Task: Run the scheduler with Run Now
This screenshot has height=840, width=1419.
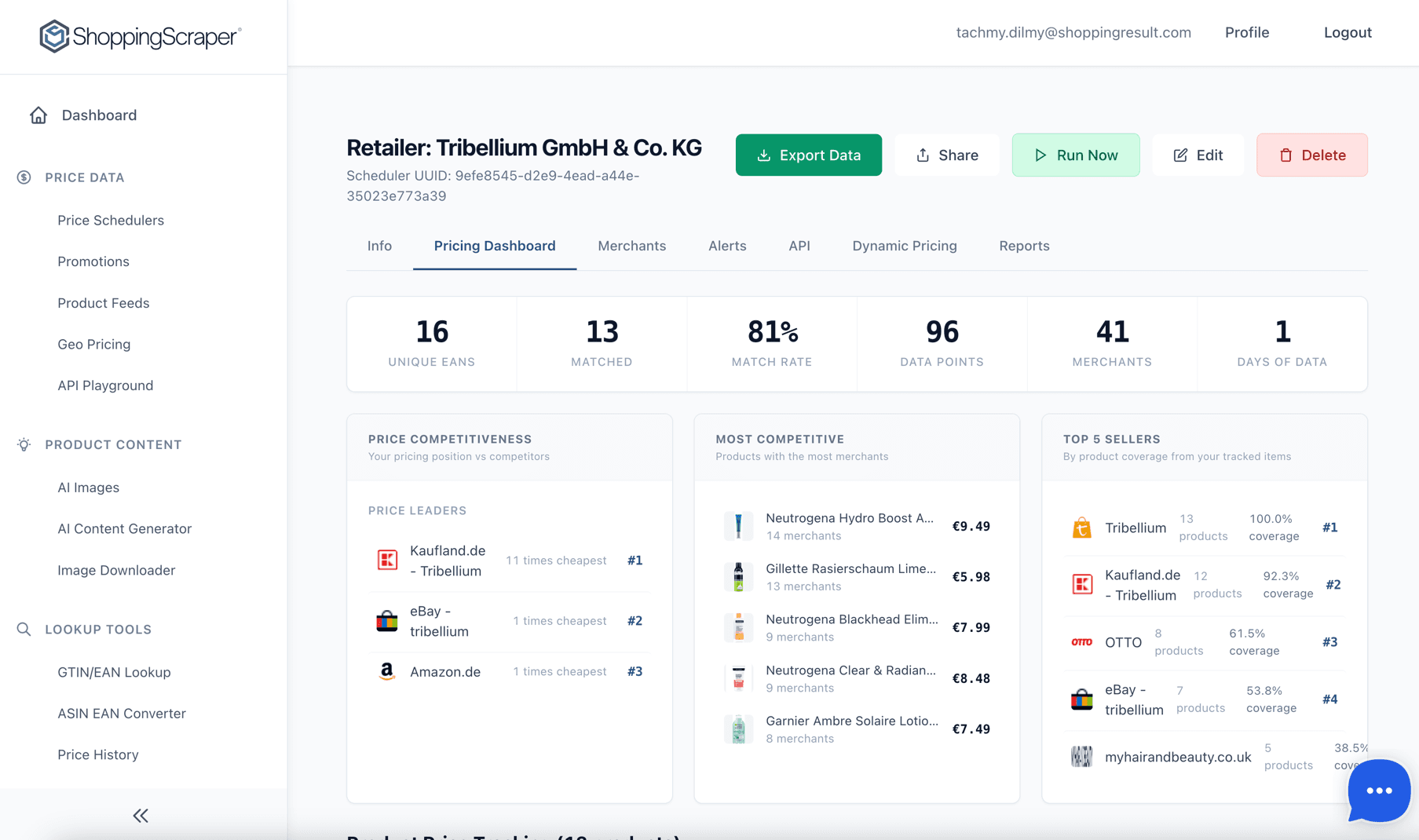Action: 1076,155
